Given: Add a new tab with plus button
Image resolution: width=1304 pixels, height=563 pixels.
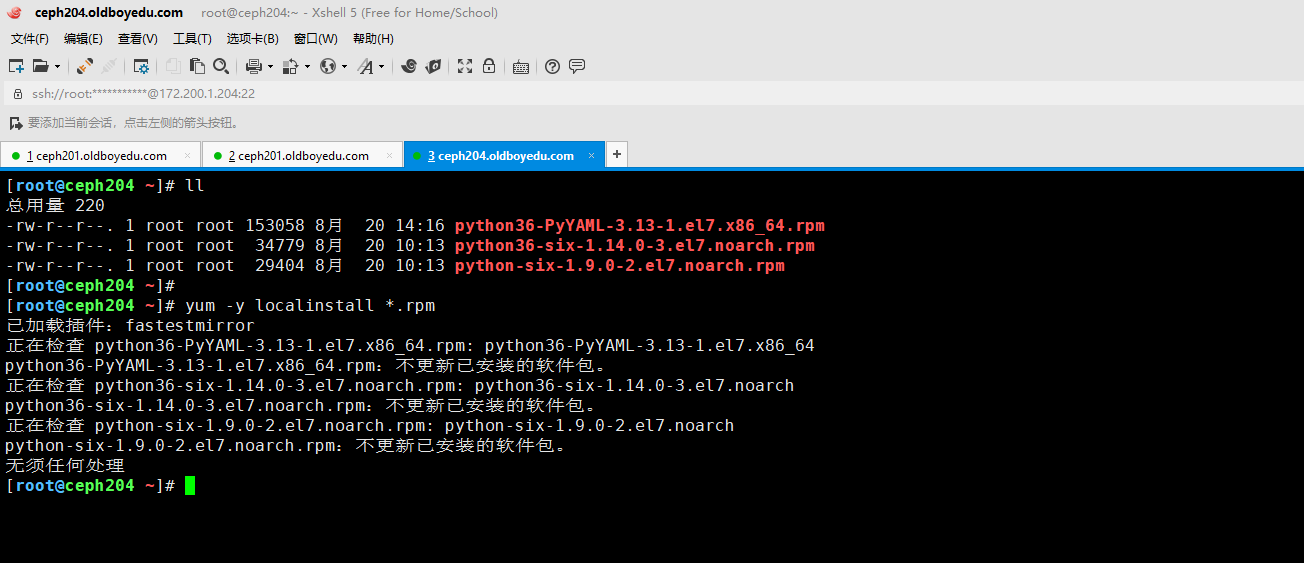Looking at the screenshot, I should (617, 155).
